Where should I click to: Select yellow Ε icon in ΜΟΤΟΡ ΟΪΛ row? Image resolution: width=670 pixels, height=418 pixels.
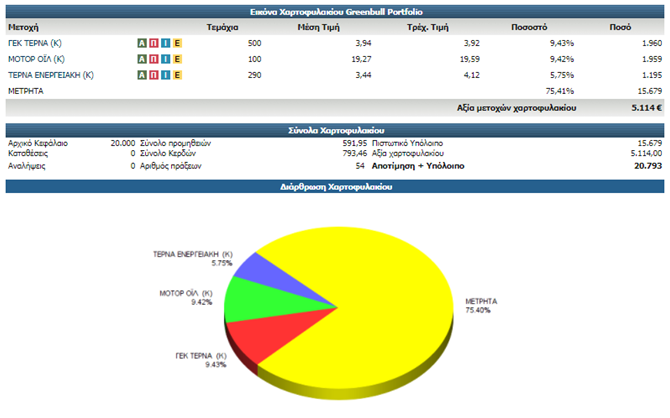pos(178,60)
